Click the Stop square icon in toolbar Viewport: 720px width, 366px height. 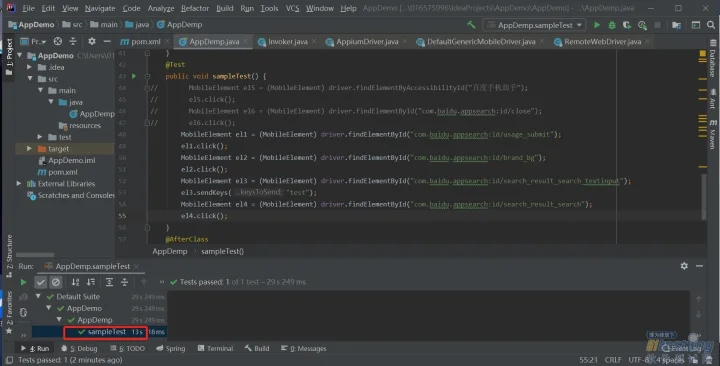(658, 25)
